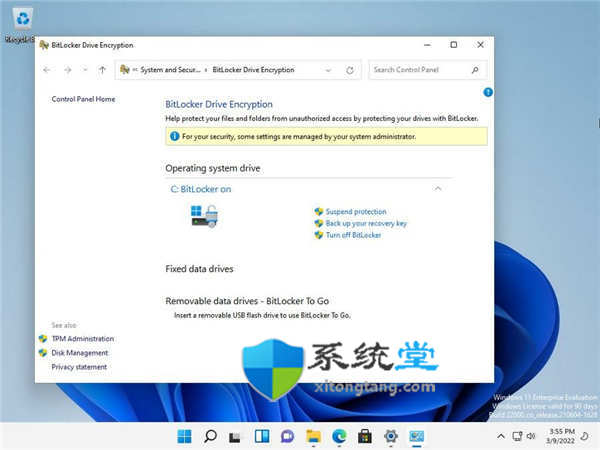Open Disk Management link

click(80, 353)
